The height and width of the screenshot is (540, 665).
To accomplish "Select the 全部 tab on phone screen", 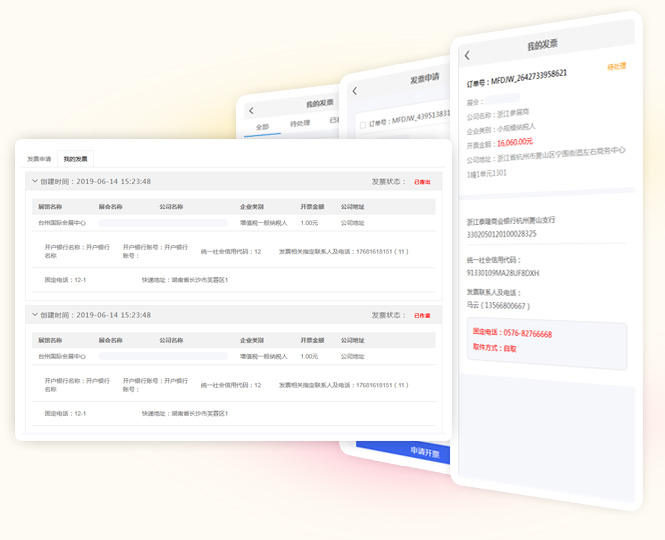I will (x=262, y=127).
